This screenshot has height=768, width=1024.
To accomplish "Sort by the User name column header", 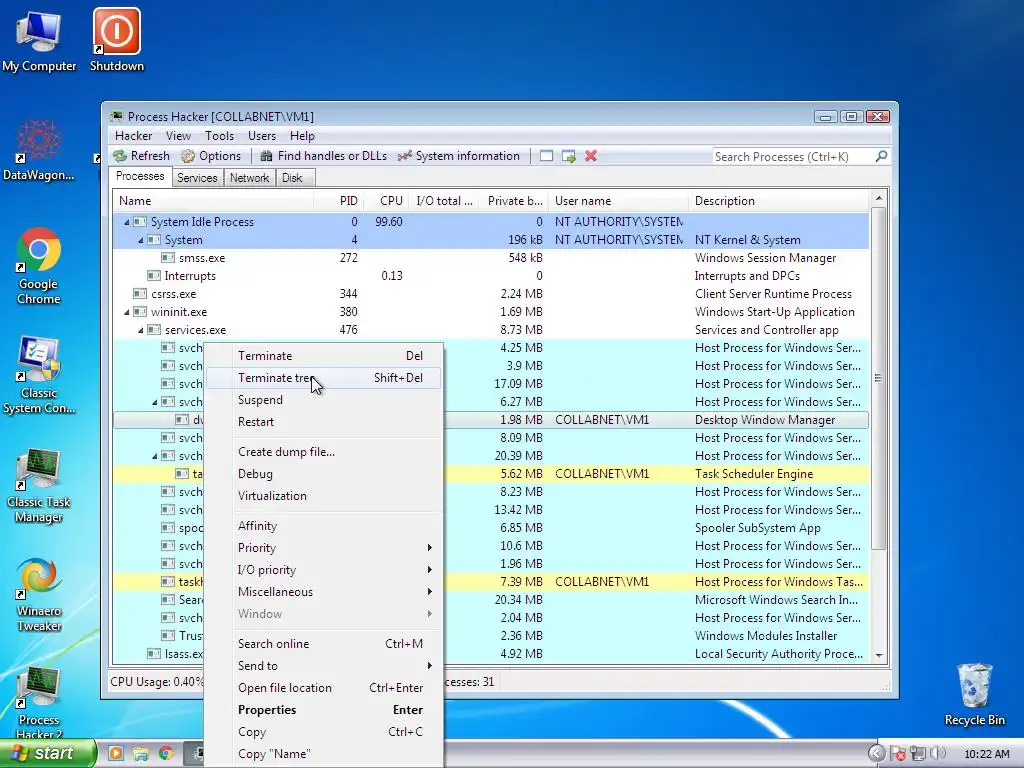I will (619, 201).
